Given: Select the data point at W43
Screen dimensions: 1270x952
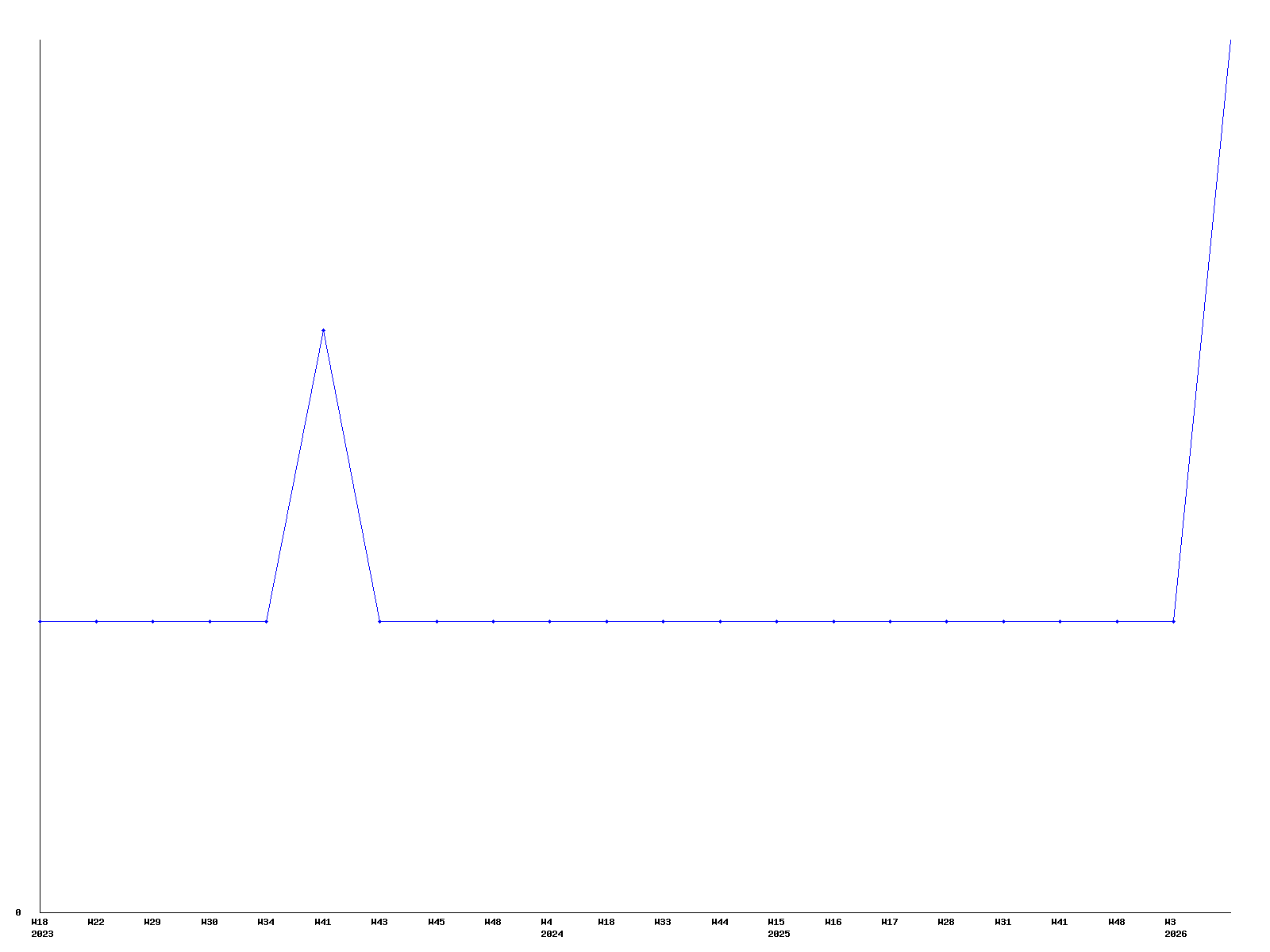Looking at the screenshot, I should coord(379,621).
